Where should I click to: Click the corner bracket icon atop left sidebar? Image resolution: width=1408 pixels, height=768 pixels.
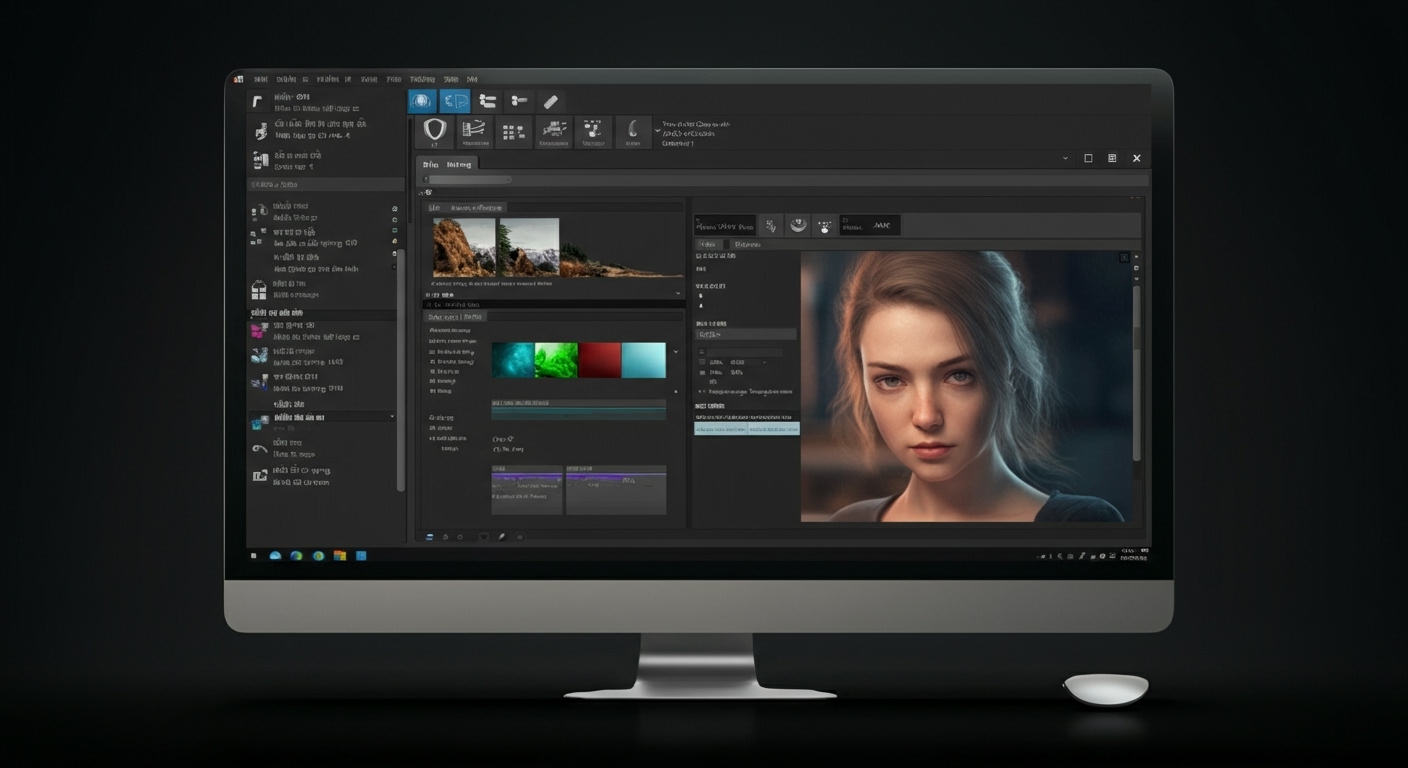tap(258, 102)
